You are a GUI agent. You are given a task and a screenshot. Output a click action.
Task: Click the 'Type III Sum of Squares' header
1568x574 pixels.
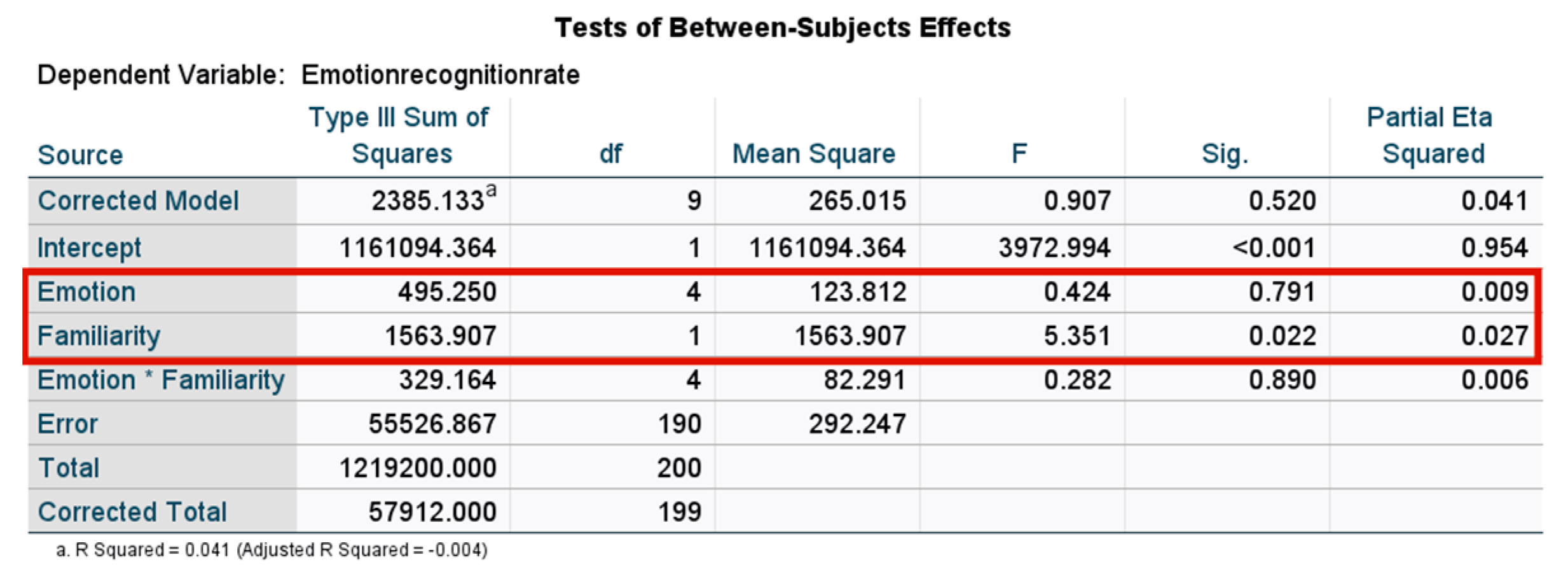click(401, 136)
